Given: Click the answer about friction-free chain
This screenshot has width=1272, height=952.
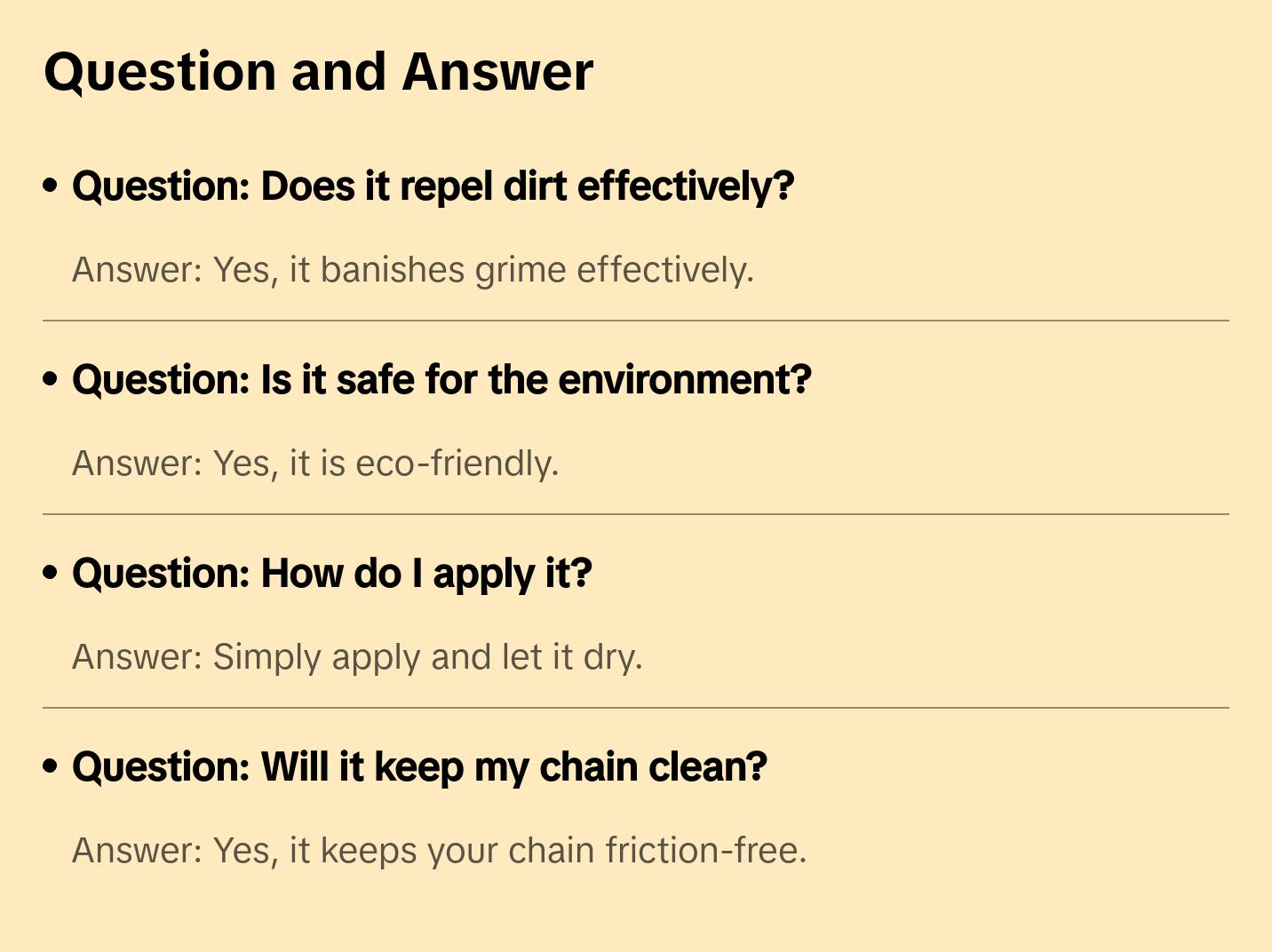Looking at the screenshot, I should coord(439,851).
